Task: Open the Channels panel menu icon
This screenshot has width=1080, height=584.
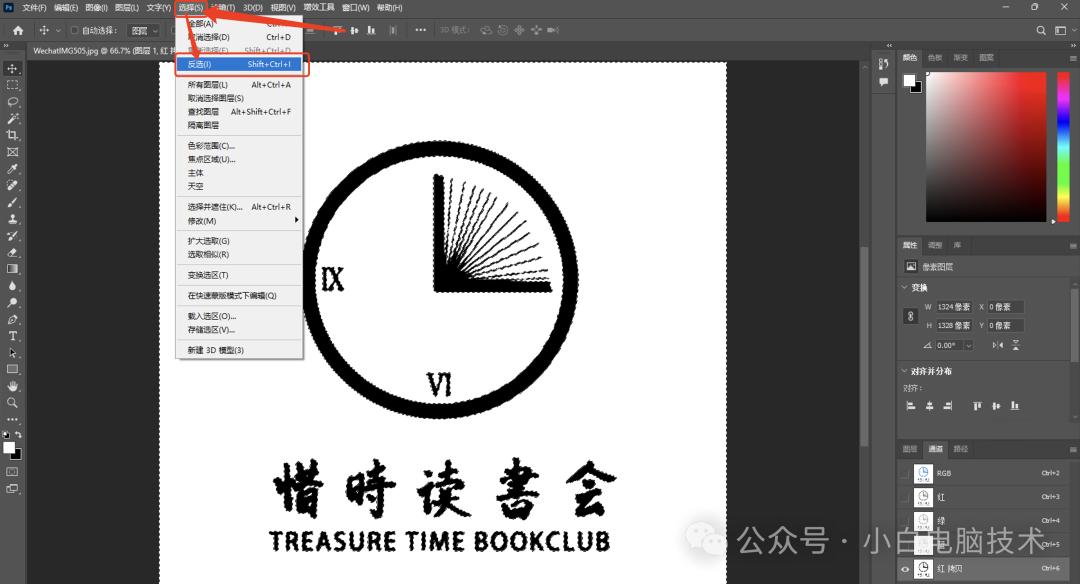Action: (1072, 450)
